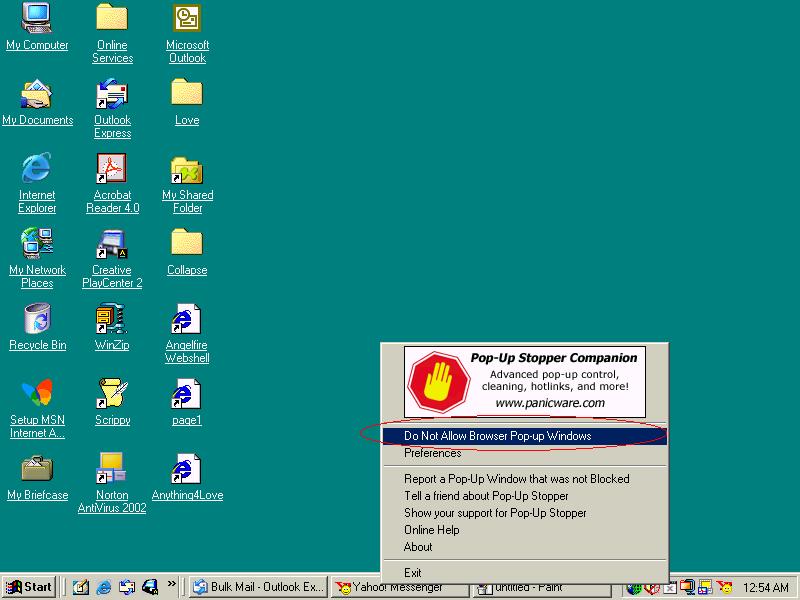Viewport: 800px width, 600px height.
Task: Click the Microsoft Outlook desktop icon
Action: pyautogui.click(x=187, y=19)
